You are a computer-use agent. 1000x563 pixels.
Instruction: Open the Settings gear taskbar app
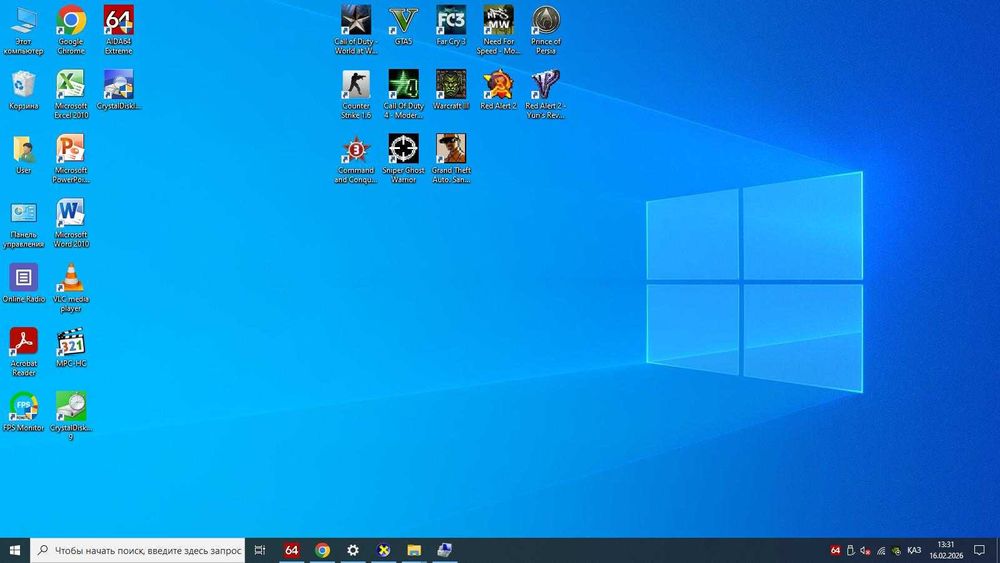coord(353,550)
